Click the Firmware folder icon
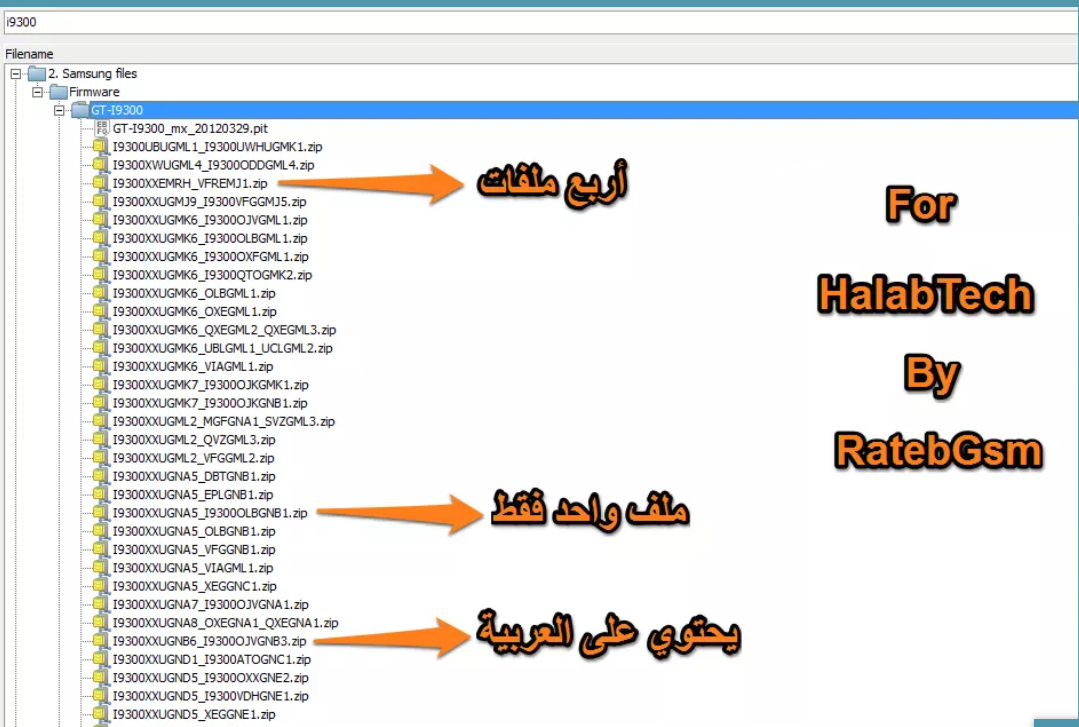Viewport: 1079px width, 727px height. coord(58,92)
